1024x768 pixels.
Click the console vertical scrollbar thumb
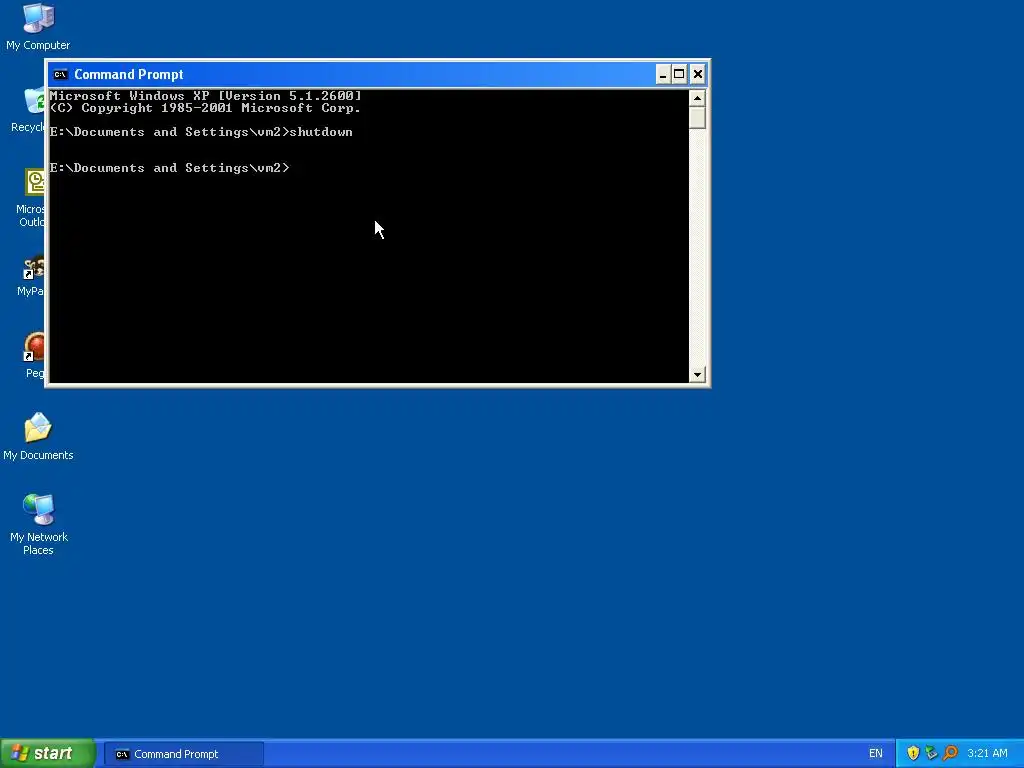coord(697,118)
